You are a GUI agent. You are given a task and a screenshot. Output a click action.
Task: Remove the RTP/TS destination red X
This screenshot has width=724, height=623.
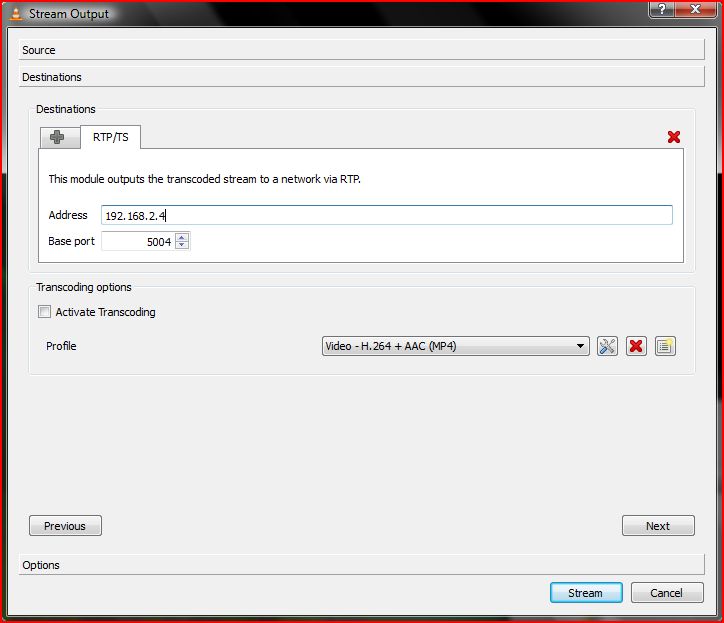click(673, 137)
